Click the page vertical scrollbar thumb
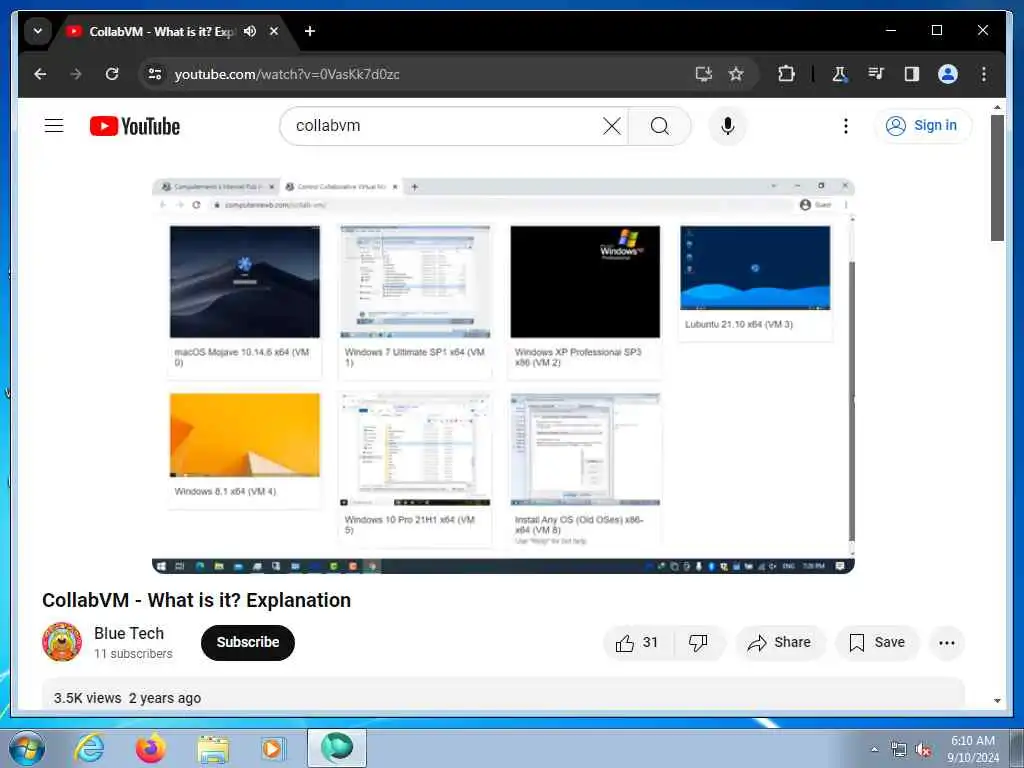The height and width of the screenshot is (768, 1024). pyautogui.click(x=997, y=178)
